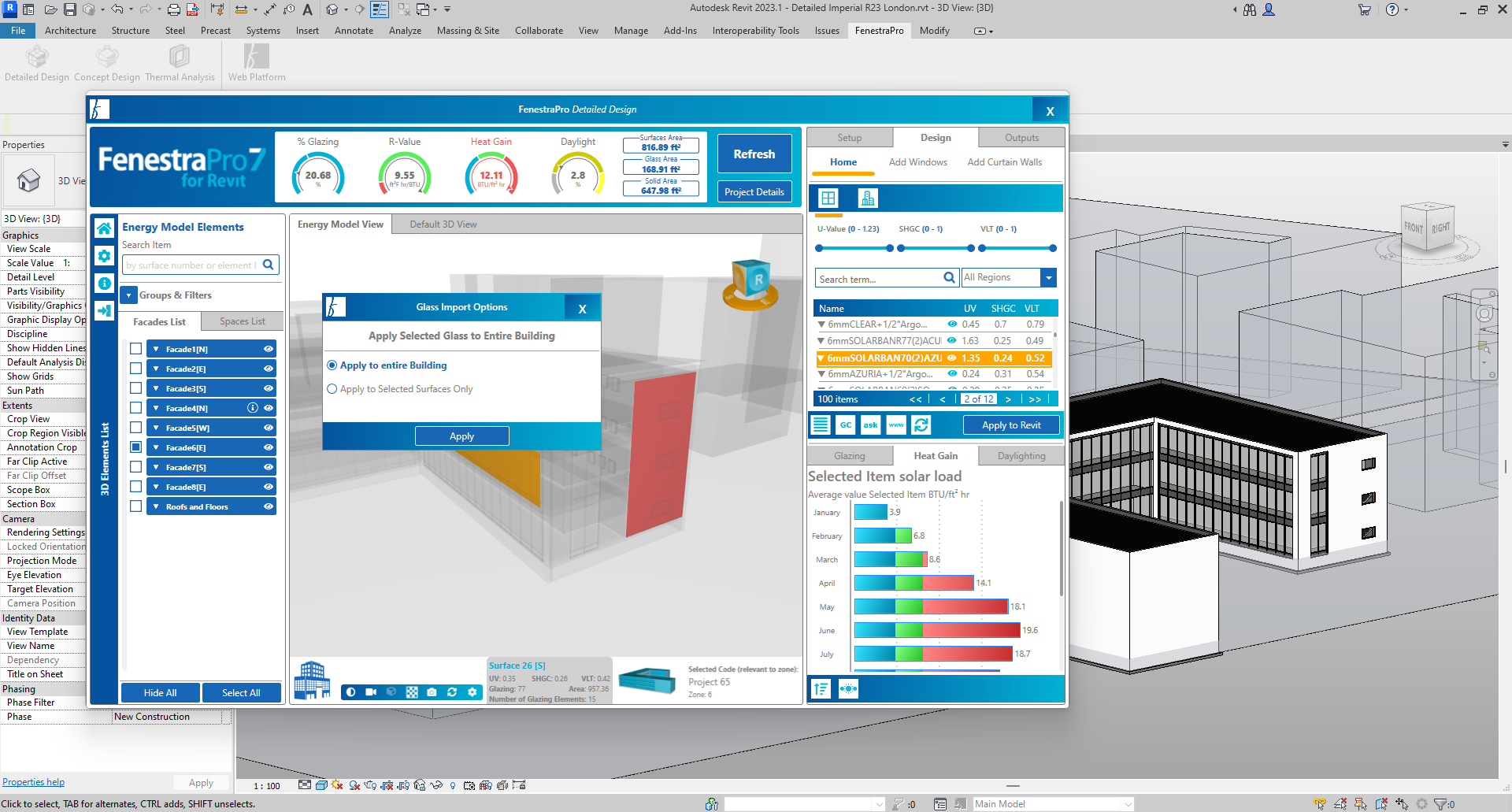Image resolution: width=1512 pixels, height=812 pixels.
Task: Click the U-Value range slider left handle
Action: pyautogui.click(x=819, y=248)
